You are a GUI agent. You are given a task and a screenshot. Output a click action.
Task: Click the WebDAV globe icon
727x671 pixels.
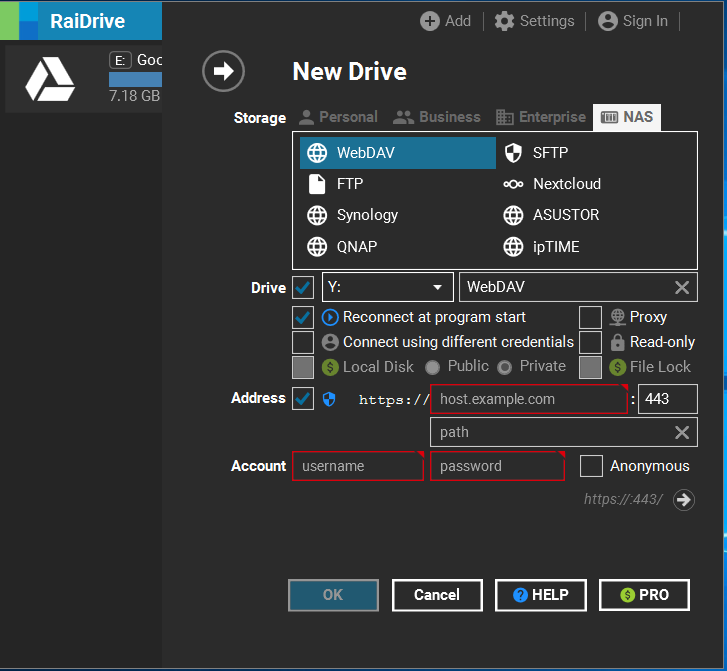click(x=317, y=153)
